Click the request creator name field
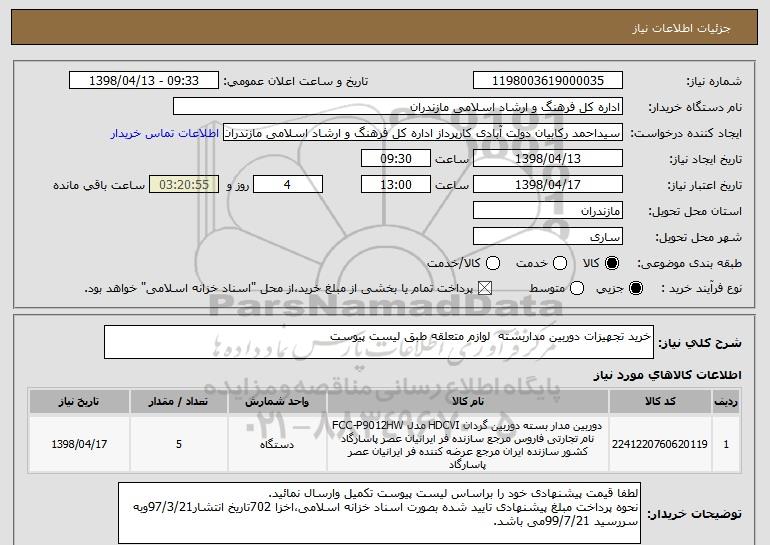Viewport: 770px width, 545px height. click(x=423, y=133)
